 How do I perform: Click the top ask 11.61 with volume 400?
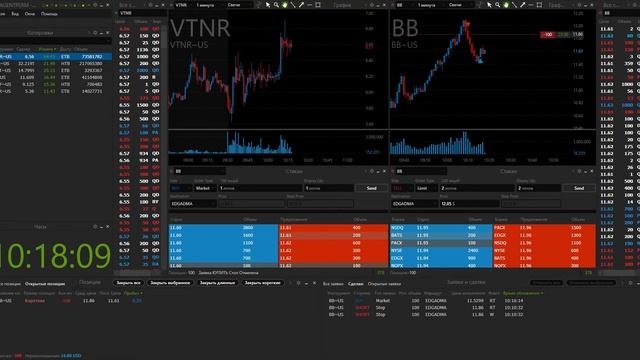333,228
